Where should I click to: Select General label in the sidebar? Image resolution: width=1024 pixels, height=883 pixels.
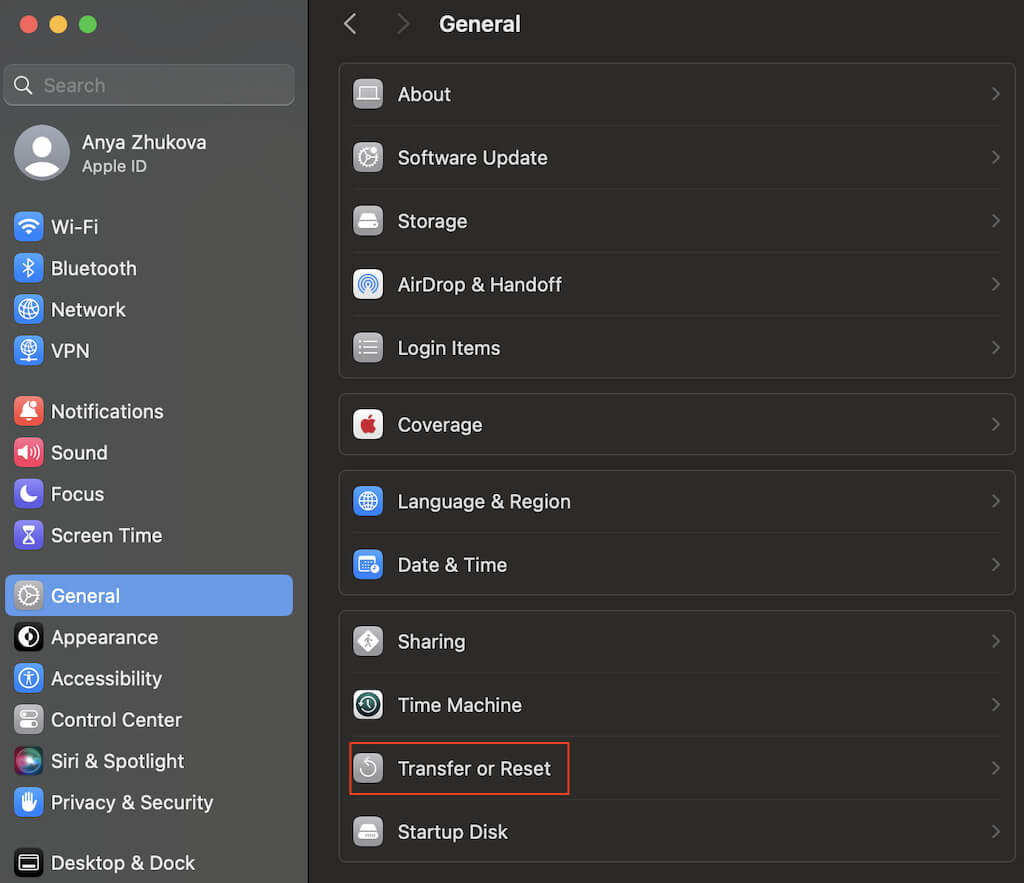[86, 596]
